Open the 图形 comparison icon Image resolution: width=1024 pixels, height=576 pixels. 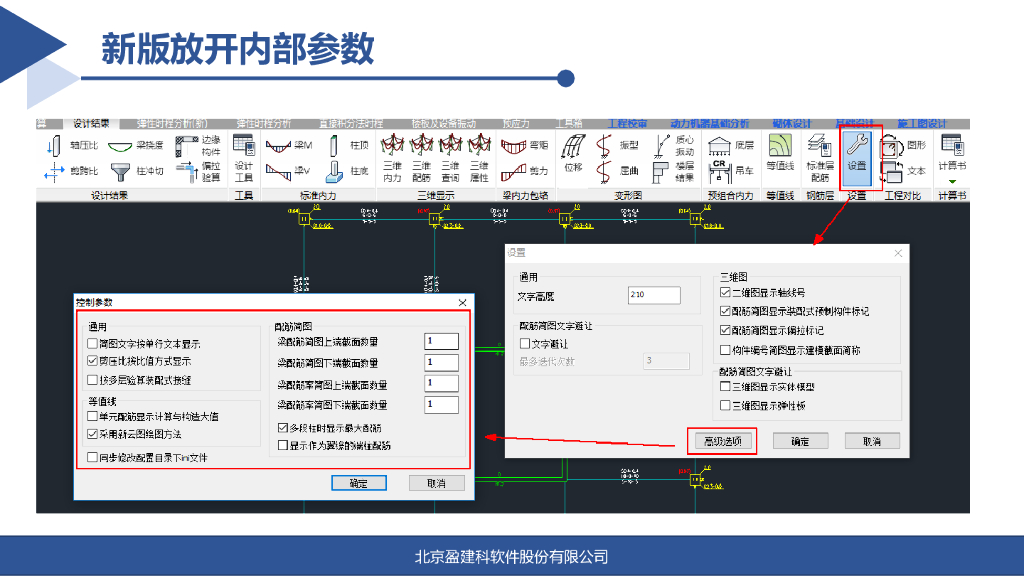coord(891,146)
